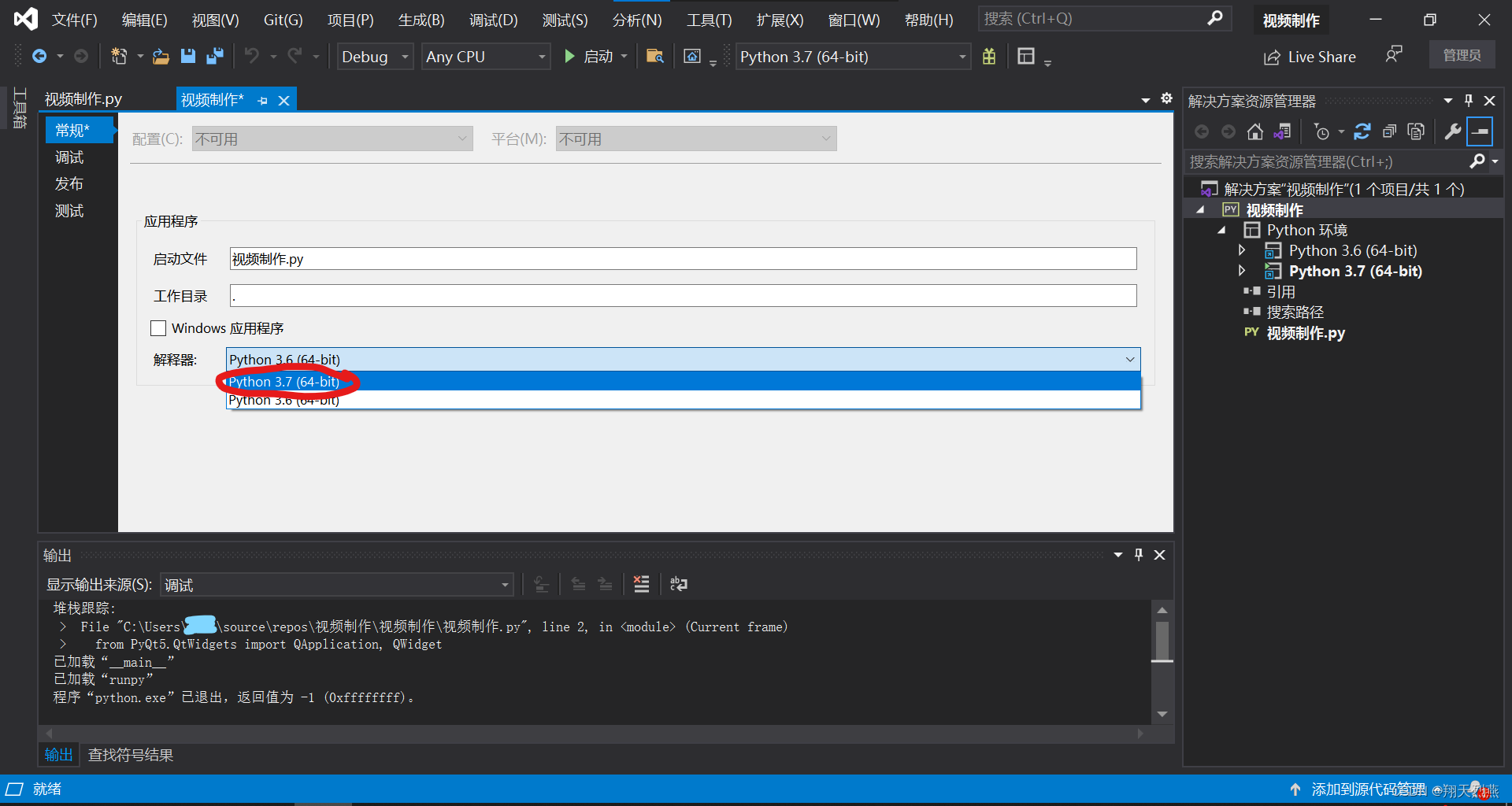Open the 工具(T) menu

[709, 20]
